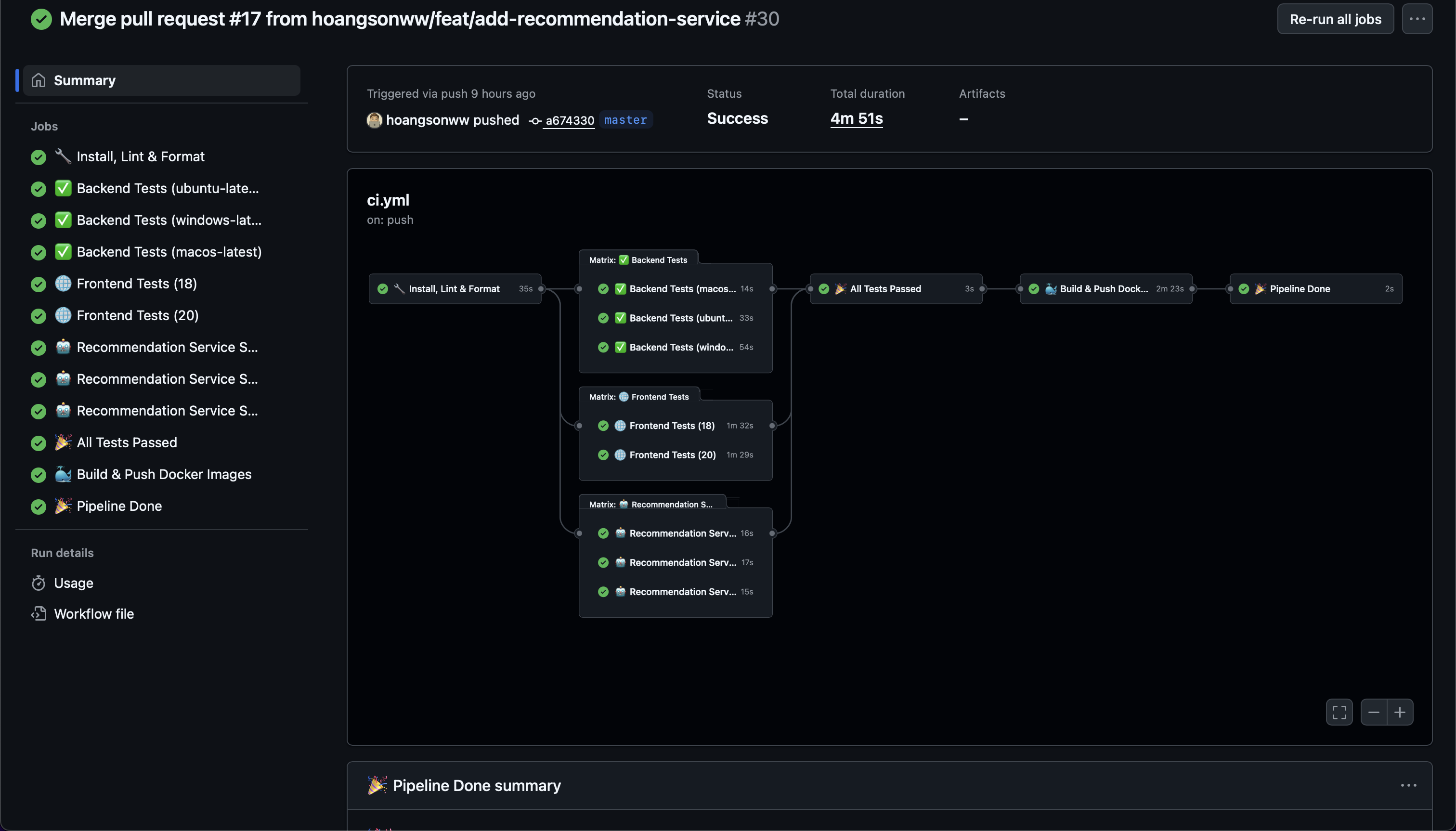
Task: Click the green success icon beside the run title
Action: [41, 19]
